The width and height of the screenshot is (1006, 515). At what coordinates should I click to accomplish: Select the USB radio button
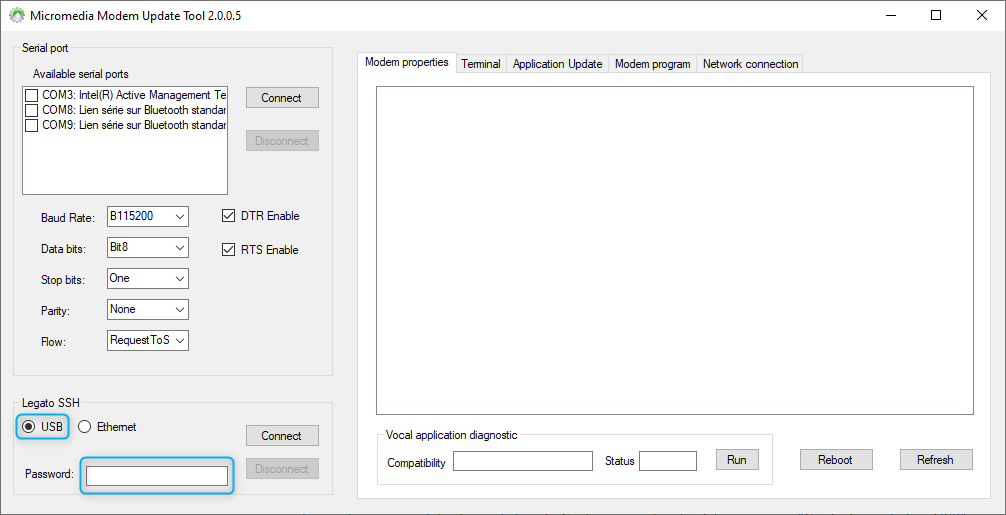29,427
